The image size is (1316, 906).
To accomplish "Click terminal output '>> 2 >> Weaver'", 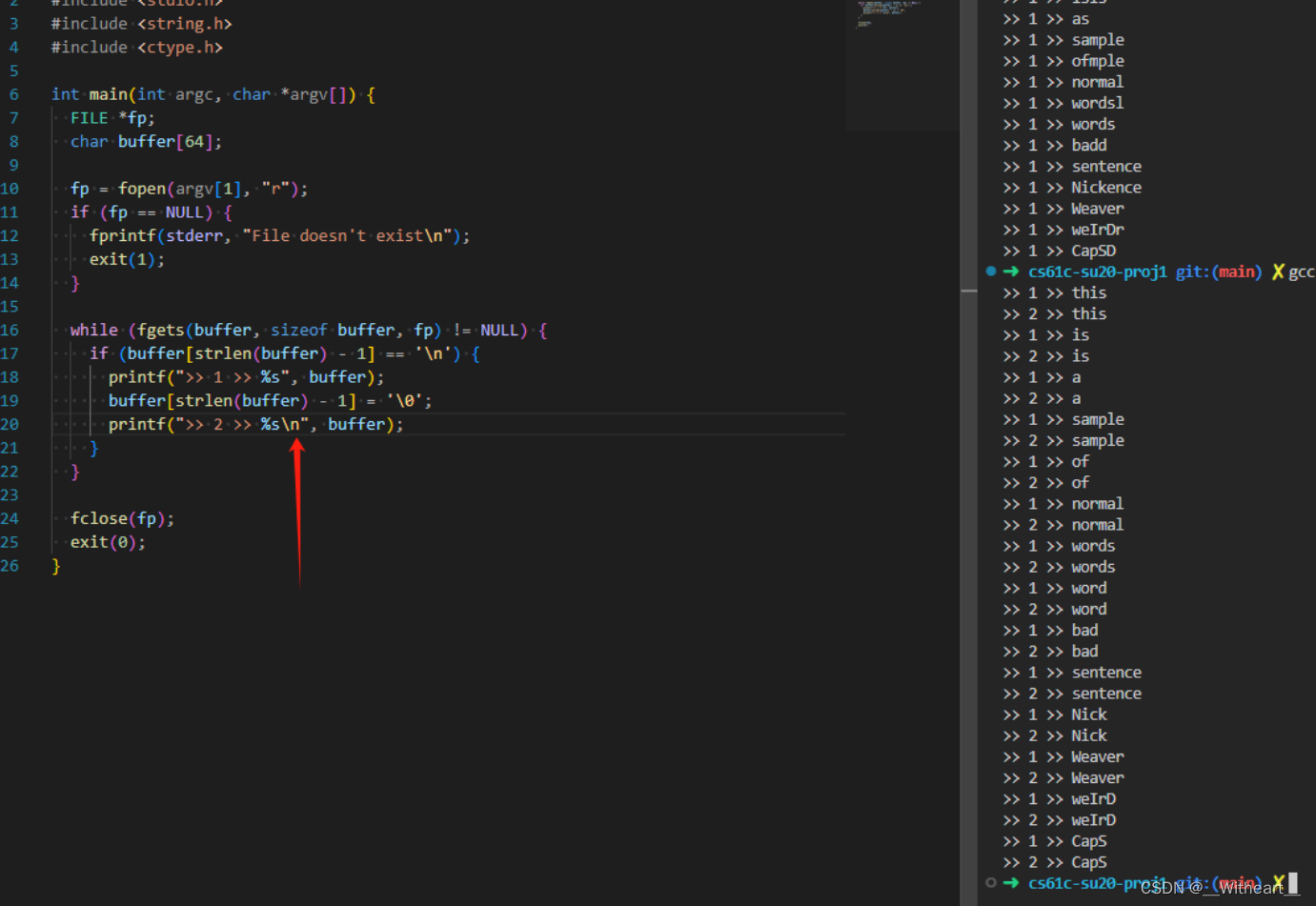I will tap(1063, 777).
